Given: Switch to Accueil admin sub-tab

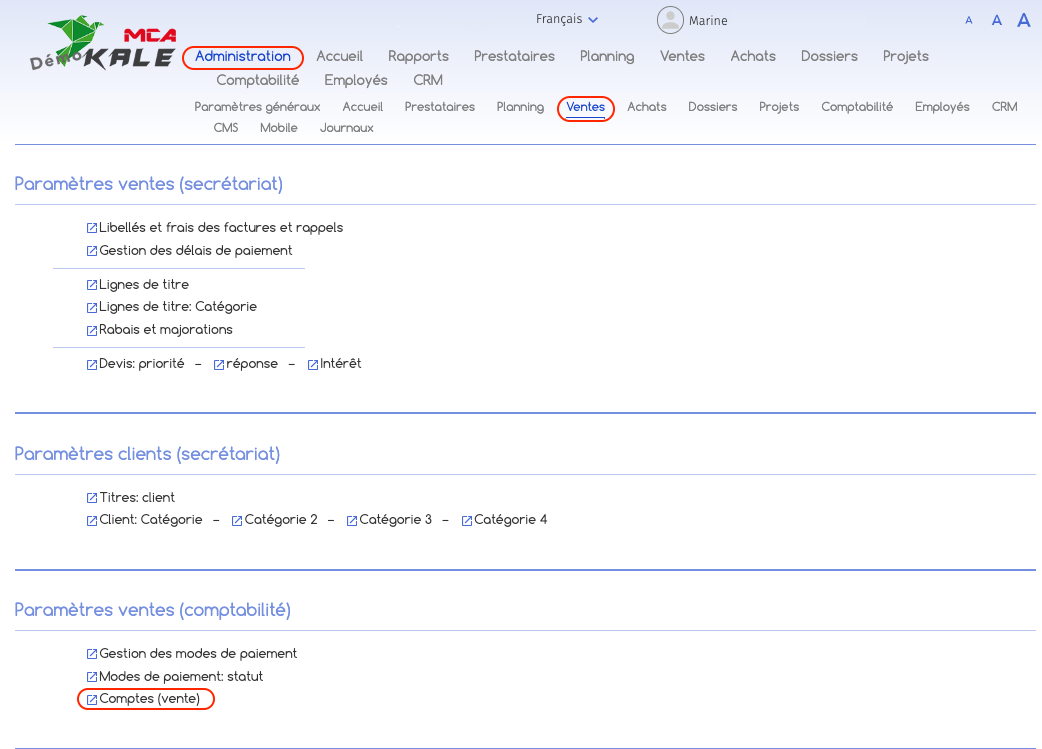Looking at the screenshot, I should tap(363, 107).
